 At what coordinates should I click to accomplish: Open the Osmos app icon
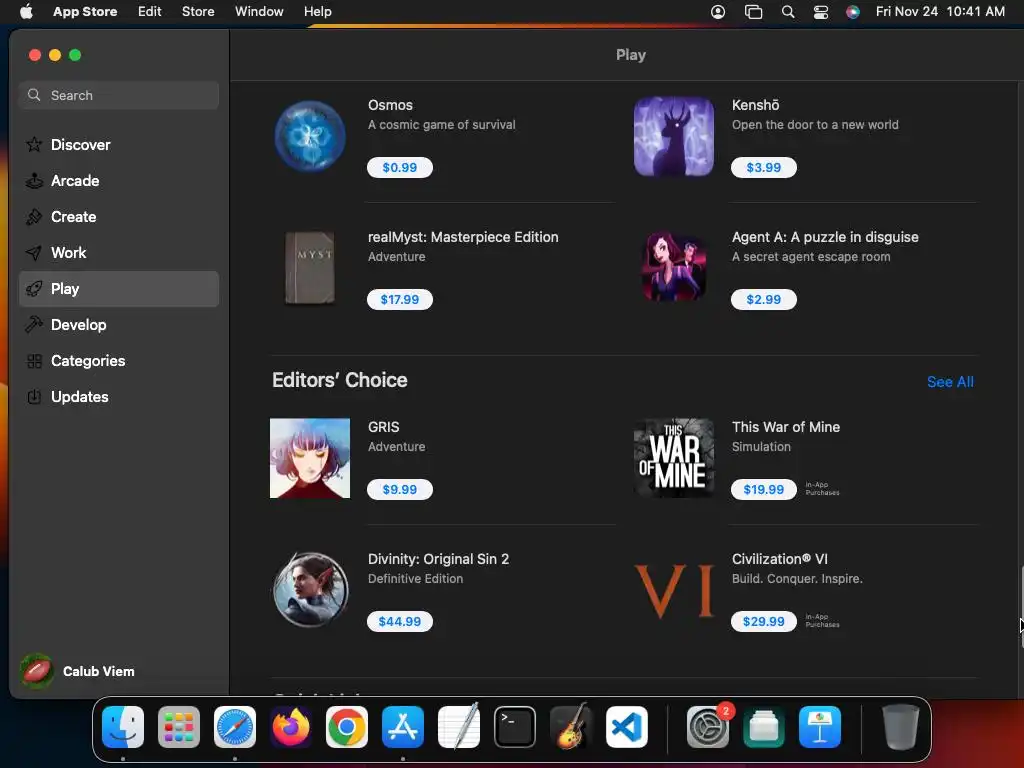point(310,136)
